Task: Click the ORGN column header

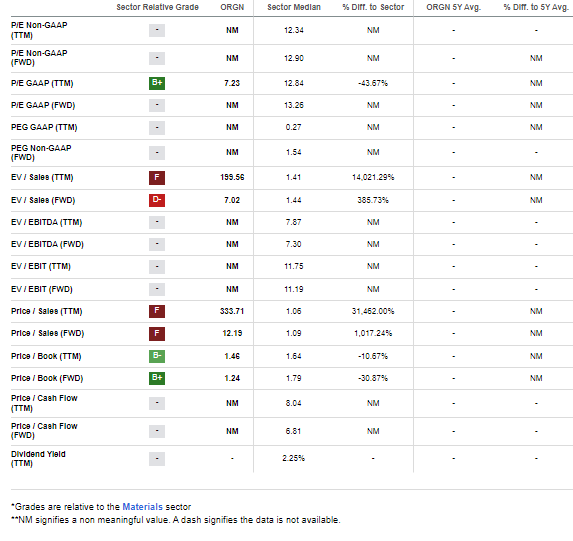Action: click(x=232, y=7)
